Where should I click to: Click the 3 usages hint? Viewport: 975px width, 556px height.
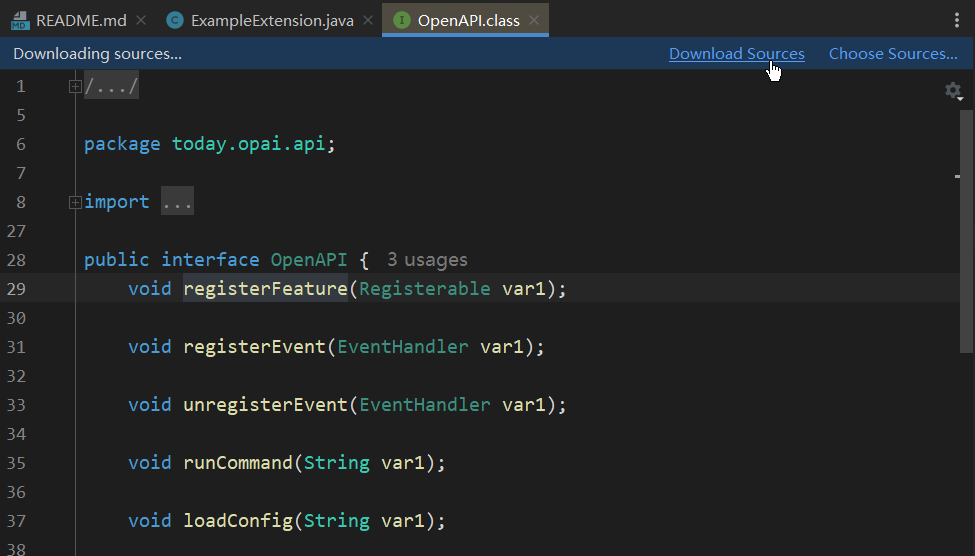pyautogui.click(x=427, y=260)
